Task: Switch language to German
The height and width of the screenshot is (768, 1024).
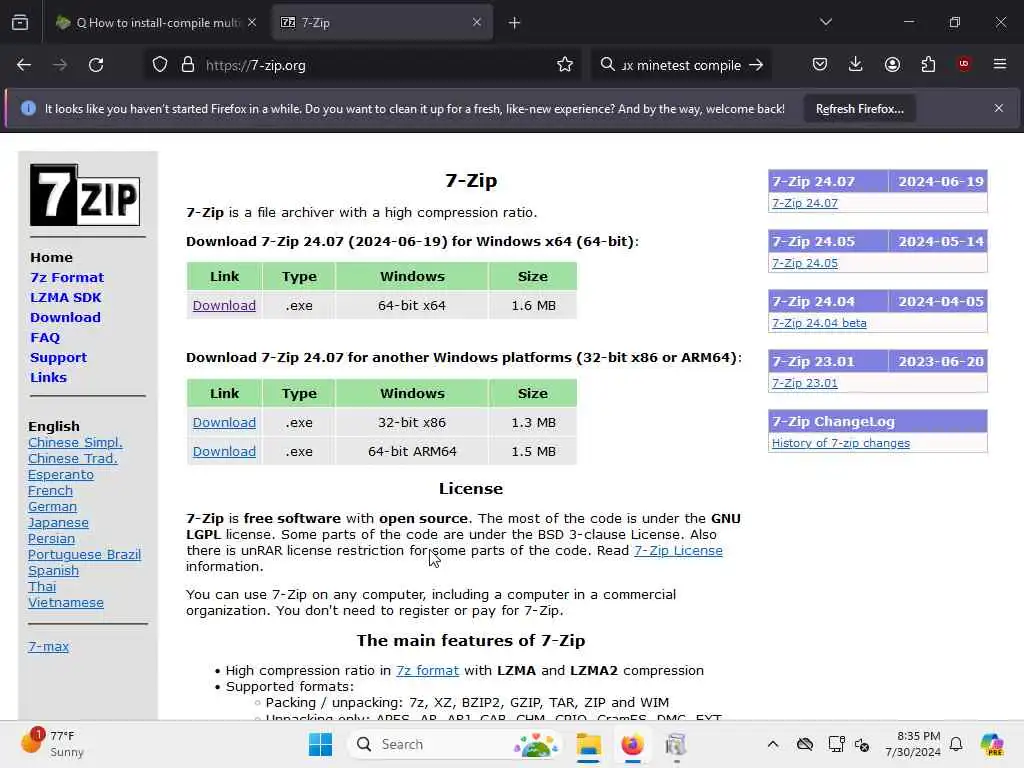Action: coord(52,507)
